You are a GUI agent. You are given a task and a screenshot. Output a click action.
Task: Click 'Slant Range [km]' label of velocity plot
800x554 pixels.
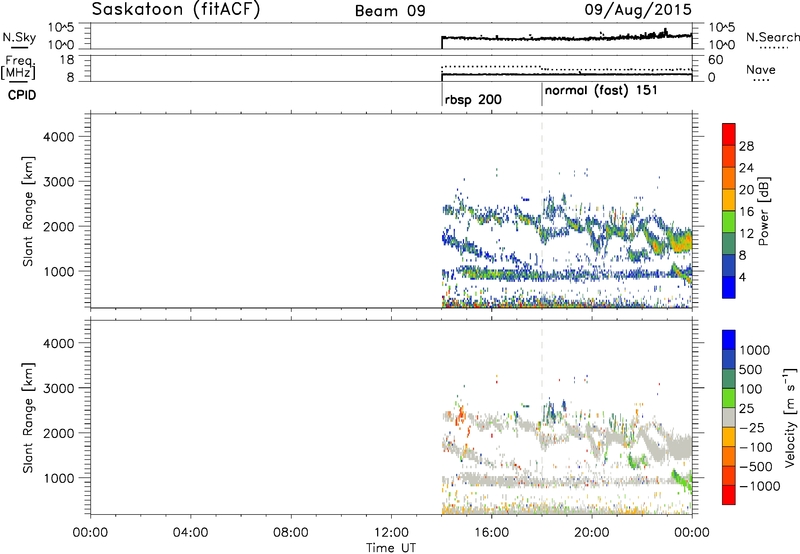28,417
